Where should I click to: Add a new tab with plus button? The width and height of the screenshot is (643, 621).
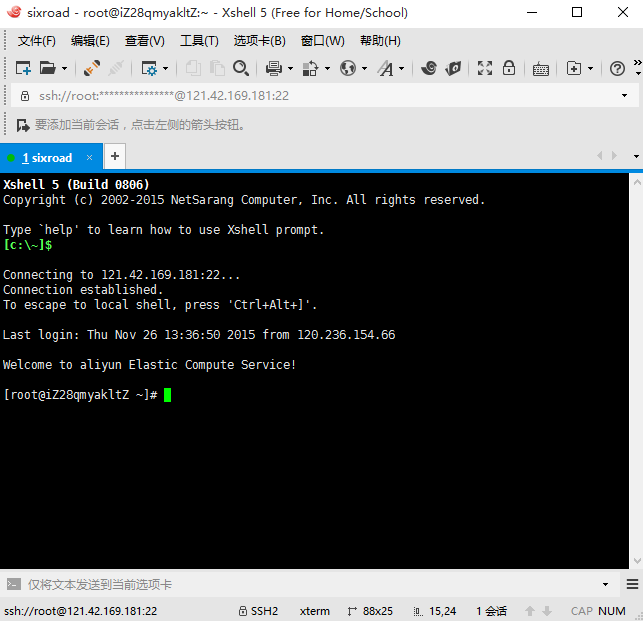pyautogui.click(x=115, y=157)
